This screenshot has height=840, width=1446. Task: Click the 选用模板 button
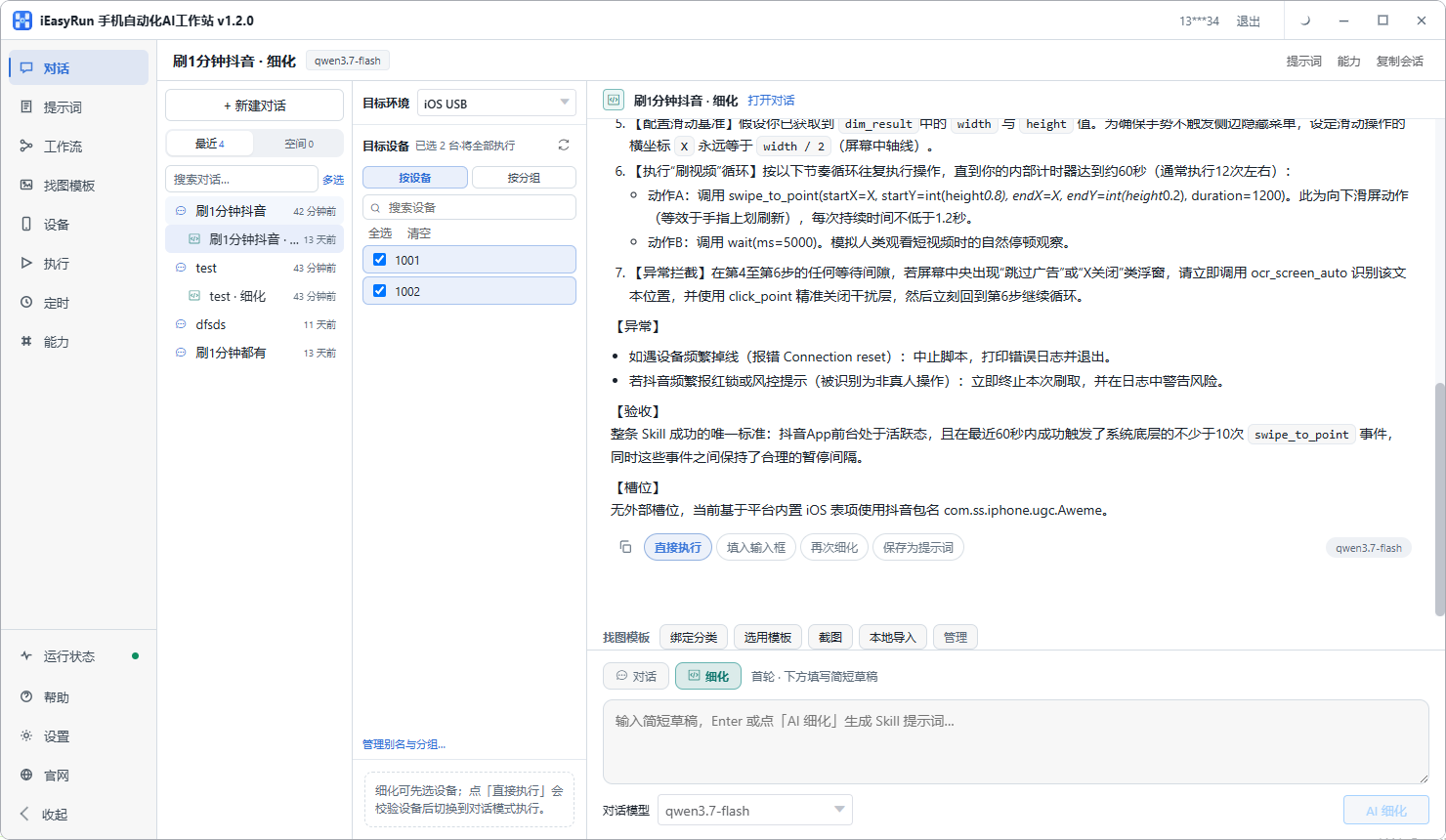[x=768, y=638]
